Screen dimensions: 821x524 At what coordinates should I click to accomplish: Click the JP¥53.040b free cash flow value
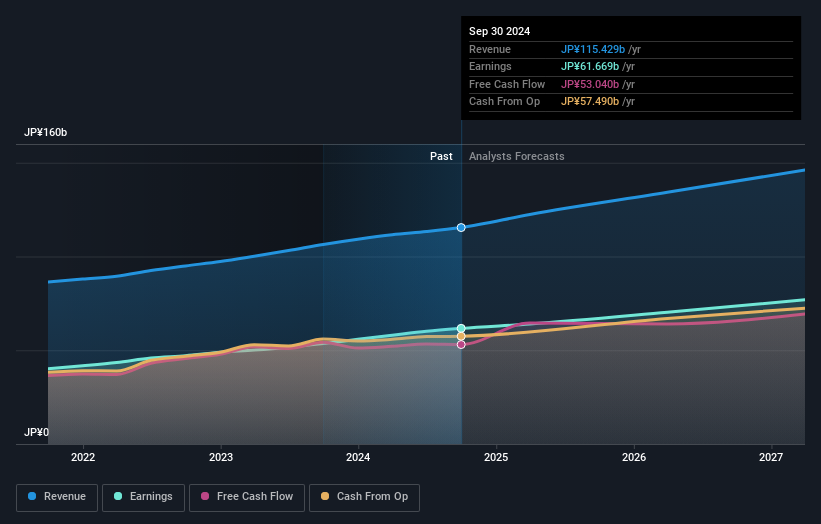coord(590,84)
